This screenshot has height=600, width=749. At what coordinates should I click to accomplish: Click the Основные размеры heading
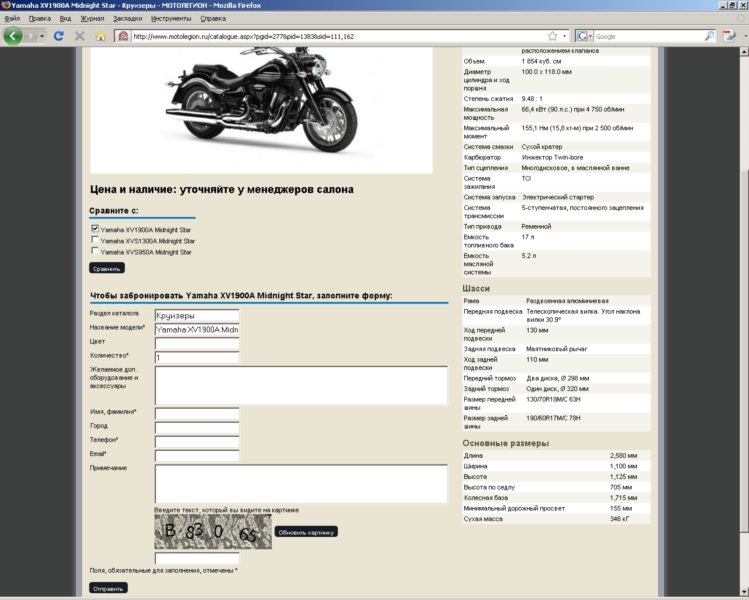[x=505, y=443]
